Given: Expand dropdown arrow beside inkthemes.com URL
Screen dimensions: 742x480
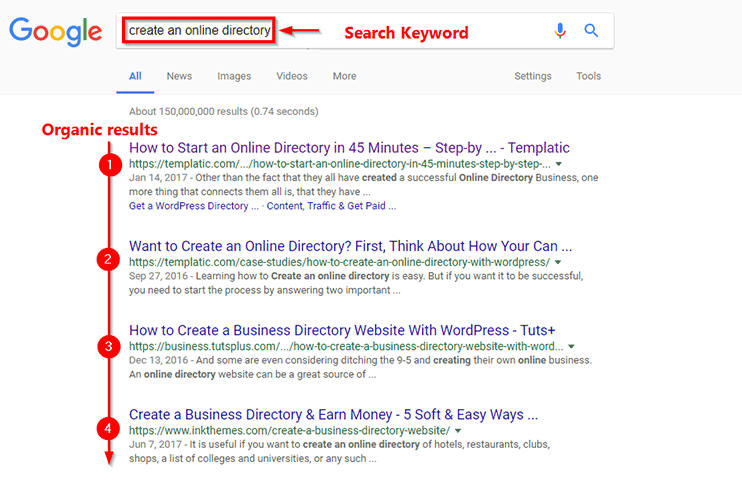Looking at the screenshot, I should click(x=458, y=431).
